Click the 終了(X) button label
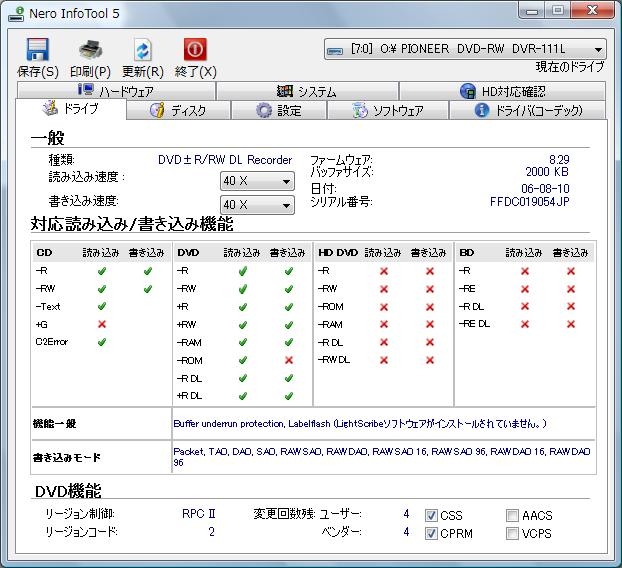Viewport: 622px width, 568px height. click(195, 72)
